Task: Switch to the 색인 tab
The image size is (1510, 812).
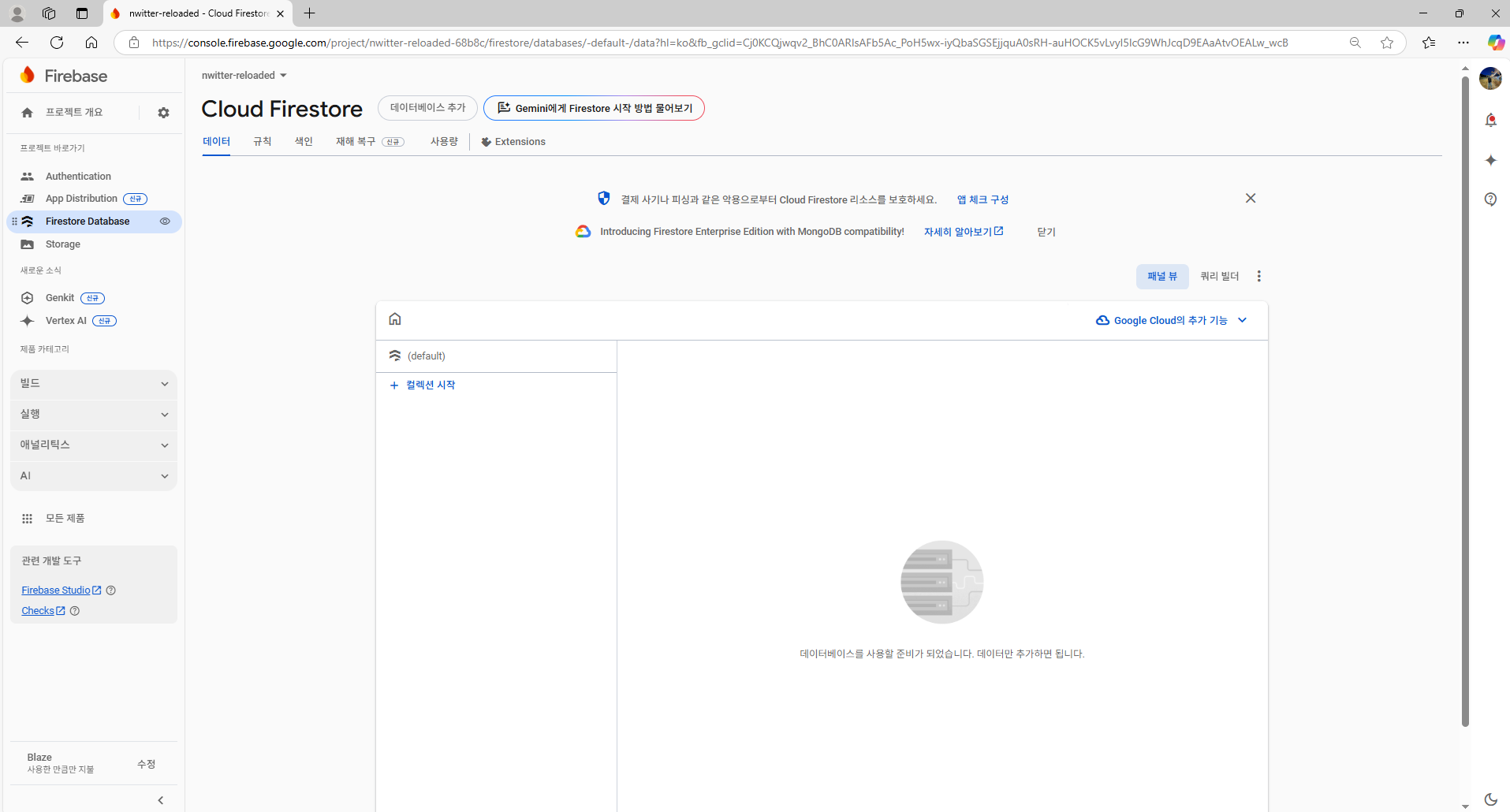Action: coord(304,142)
